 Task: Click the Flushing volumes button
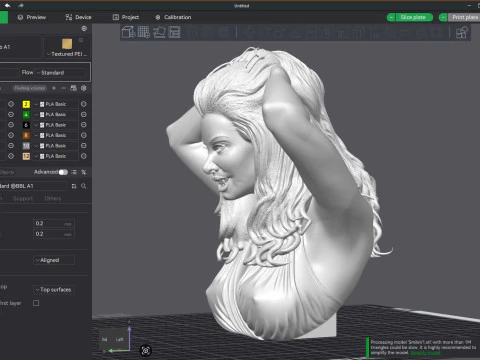click(30, 88)
